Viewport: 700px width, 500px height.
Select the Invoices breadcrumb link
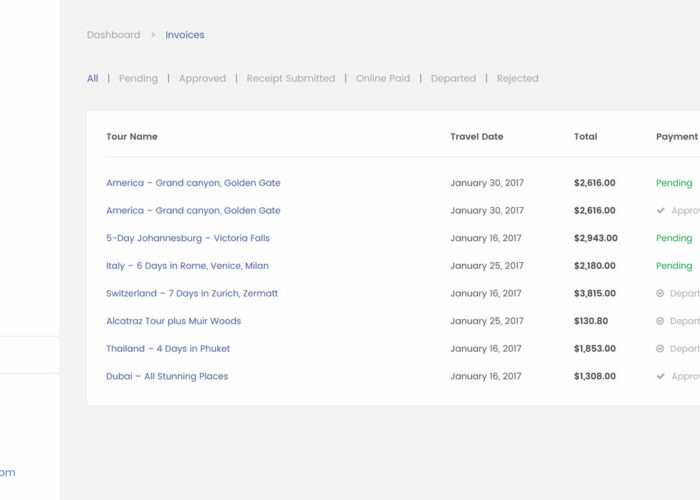coord(185,35)
